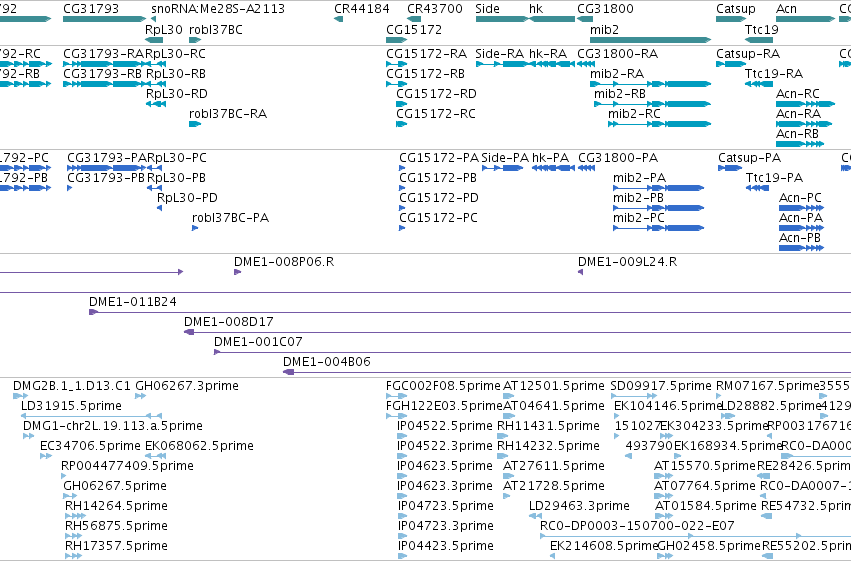851x561 pixels.
Task: Click protein Side-PA label
Action: pyautogui.click(x=505, y=158)
